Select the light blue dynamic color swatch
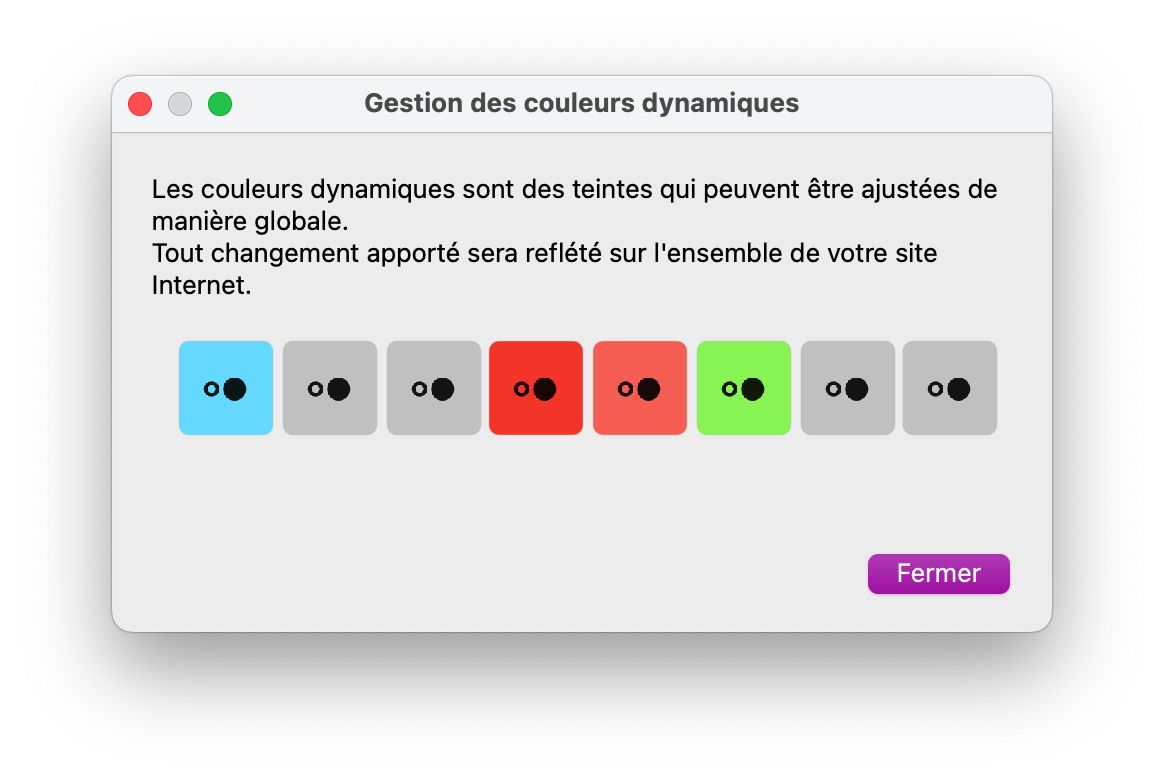Screen dimensions: 1164x780 tap(226, 388)
